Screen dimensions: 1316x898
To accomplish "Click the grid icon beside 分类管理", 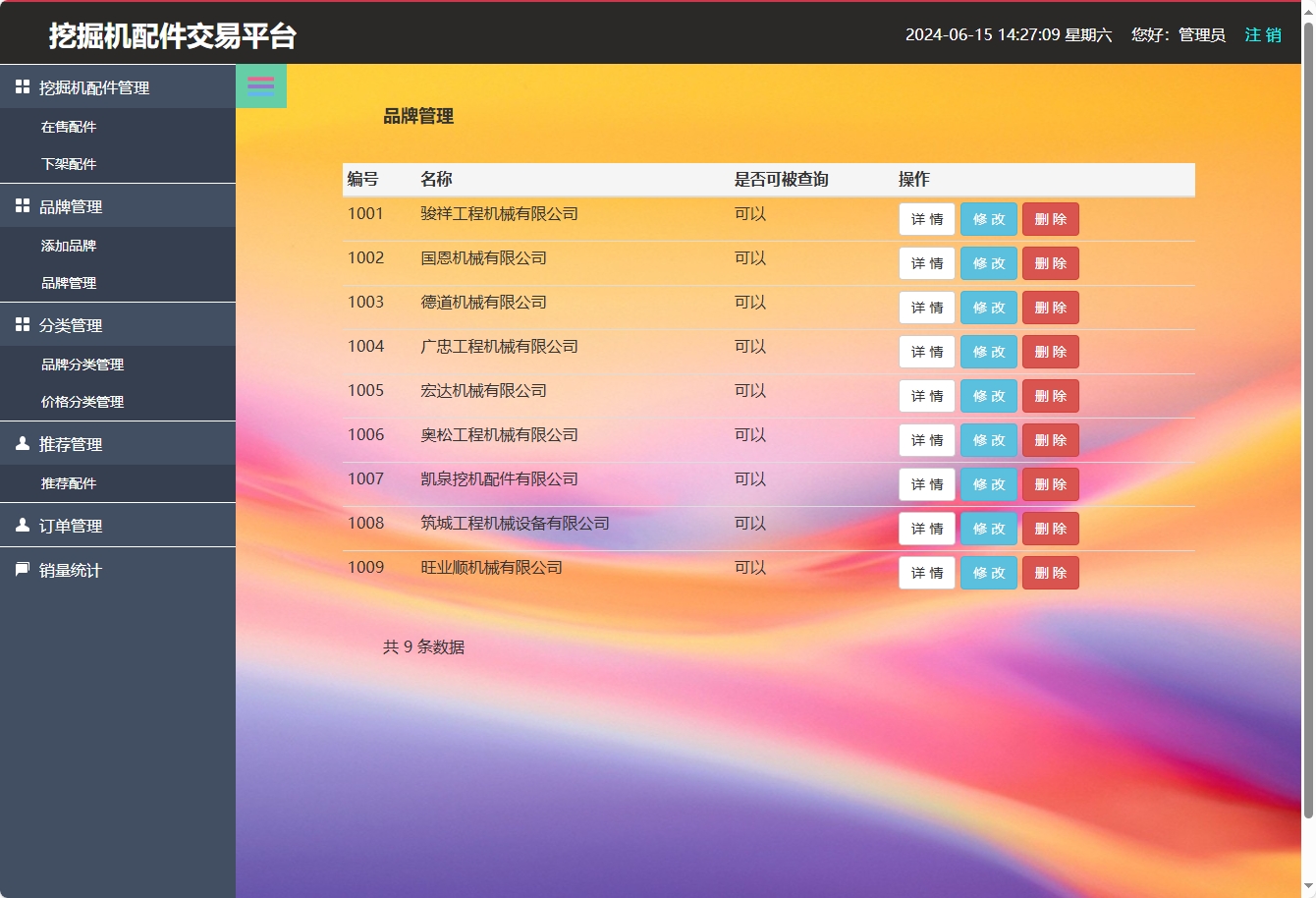I will [21, 324].
